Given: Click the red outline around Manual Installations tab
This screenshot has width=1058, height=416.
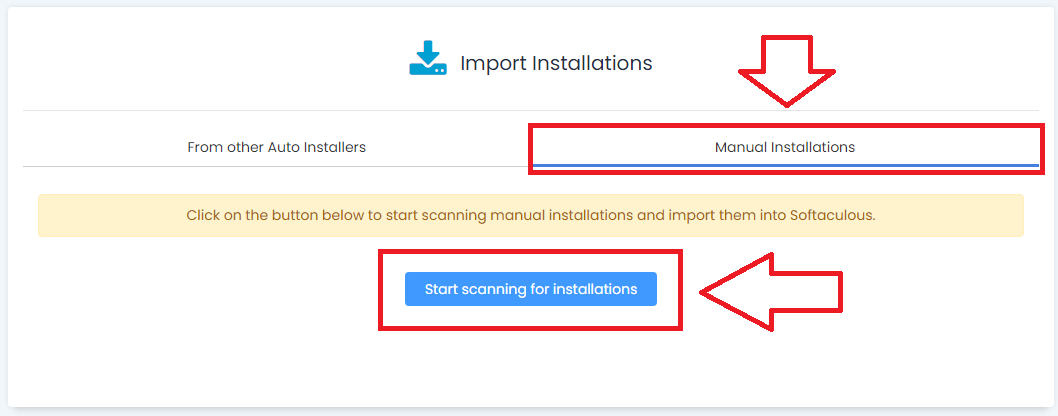Looking at the screenshot, I should point(786,125).
